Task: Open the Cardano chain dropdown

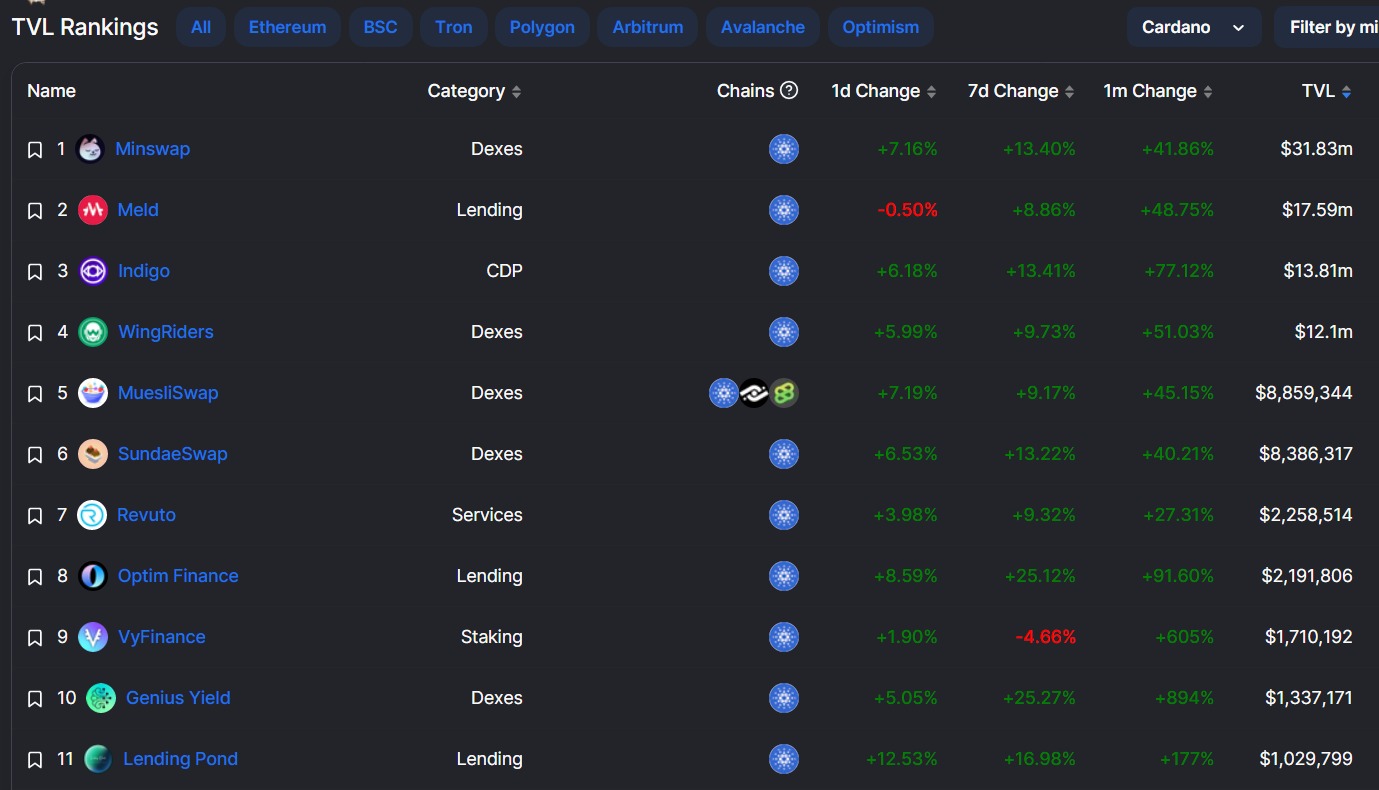Action: 1194,27
